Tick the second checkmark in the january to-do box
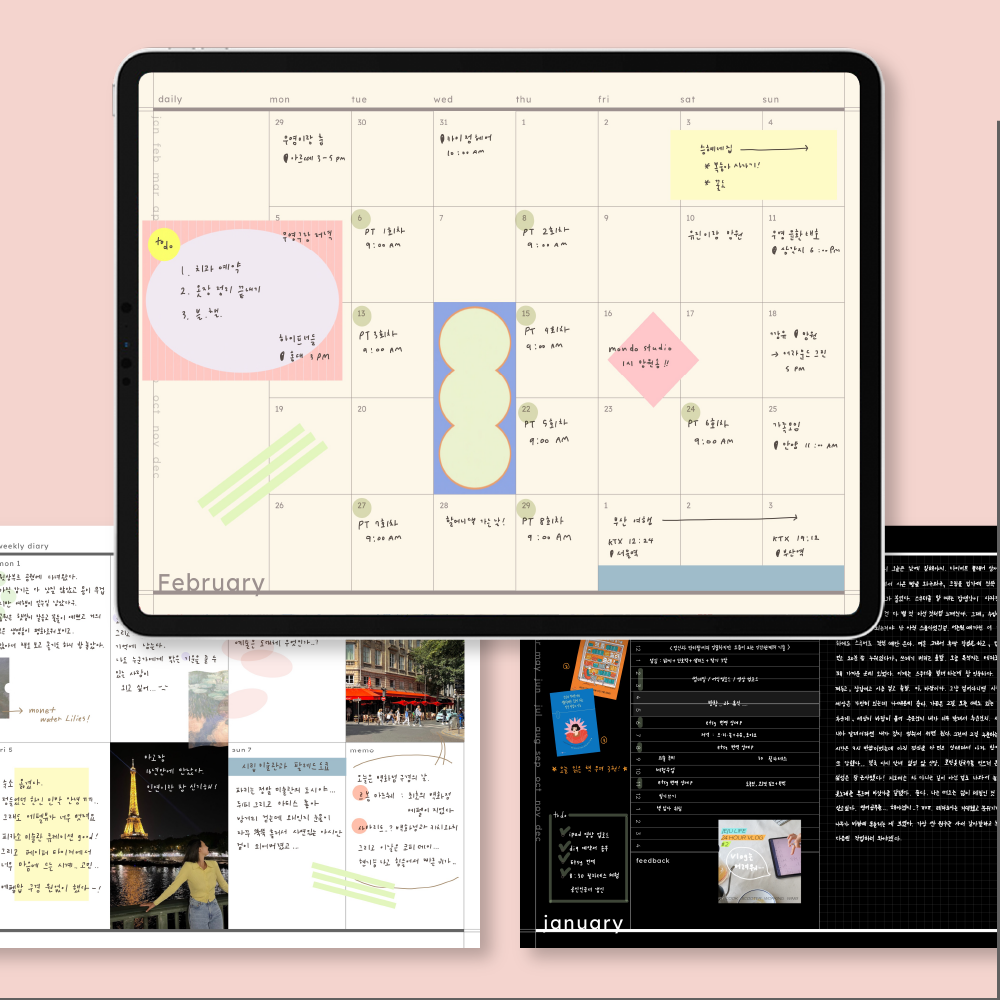This screenshot has height=1000, width=1000. coord(563,848)
